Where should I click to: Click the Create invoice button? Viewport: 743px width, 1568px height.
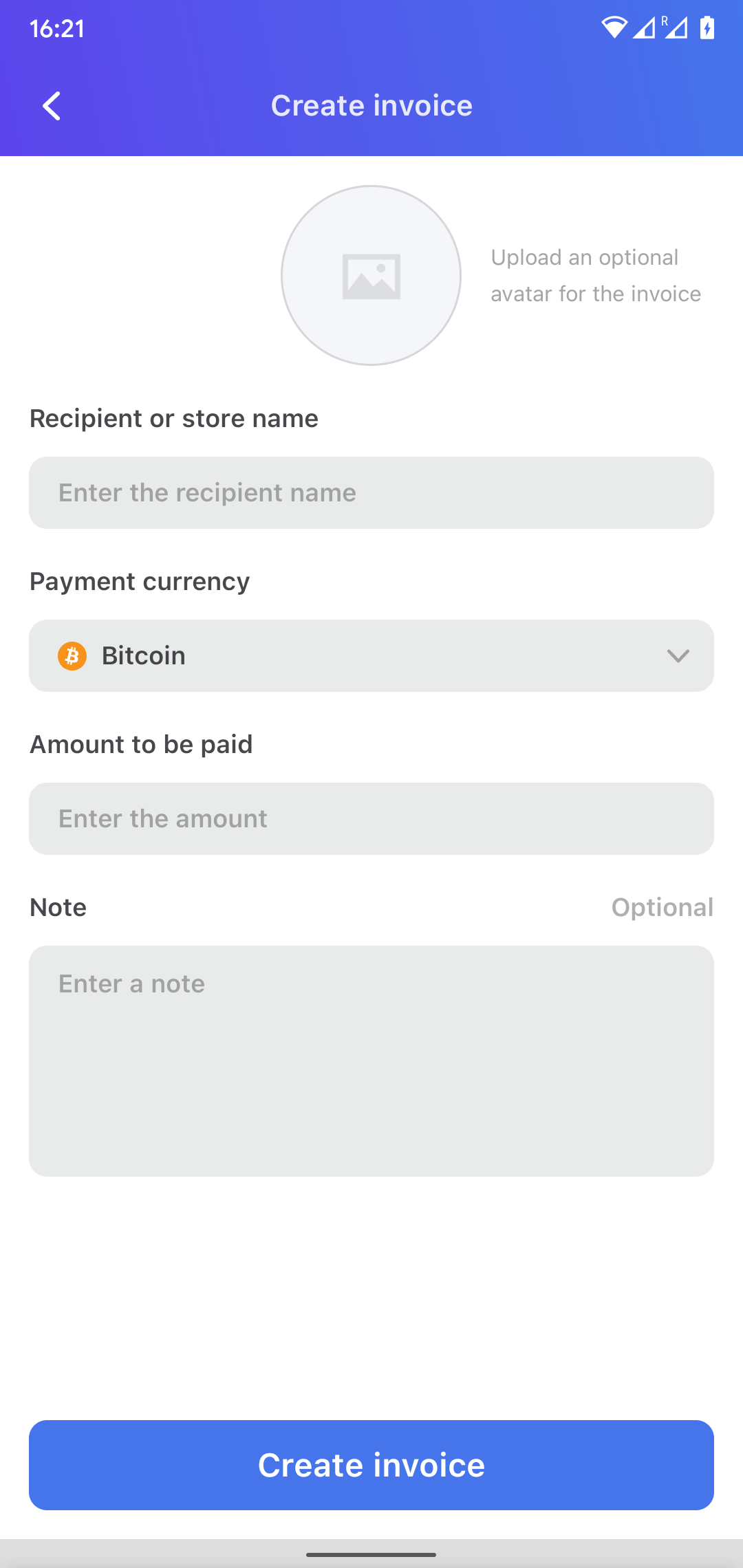371,1465
